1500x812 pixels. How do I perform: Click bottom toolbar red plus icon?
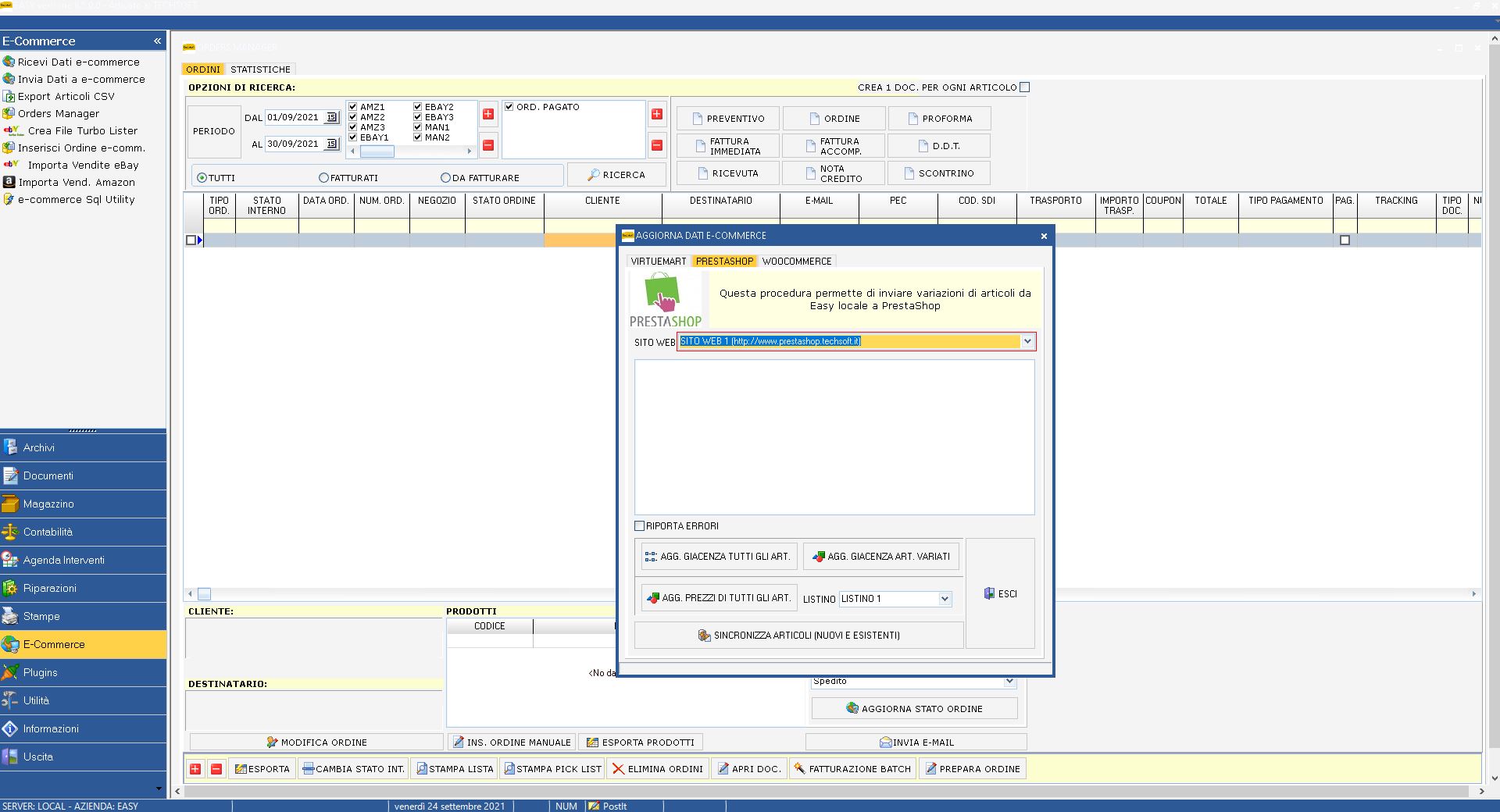click(x=195, y=769)
